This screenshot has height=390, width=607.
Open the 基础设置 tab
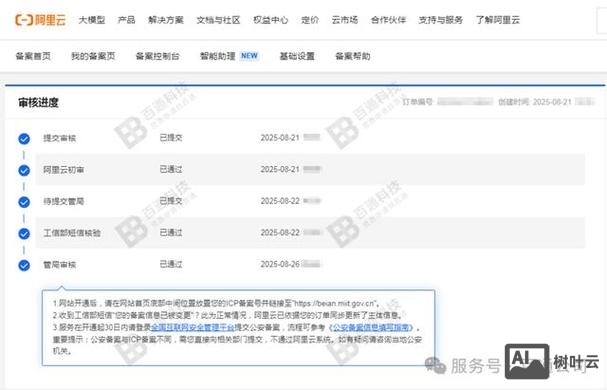point(297,56)
